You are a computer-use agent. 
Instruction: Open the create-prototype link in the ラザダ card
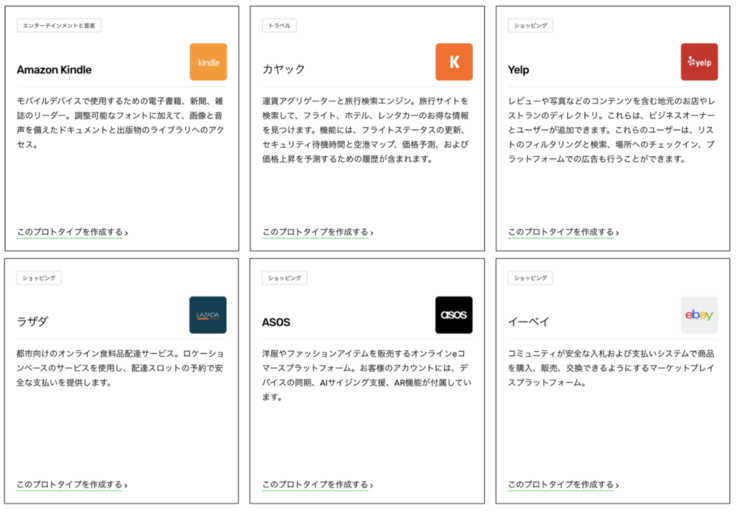click(71, 485)
